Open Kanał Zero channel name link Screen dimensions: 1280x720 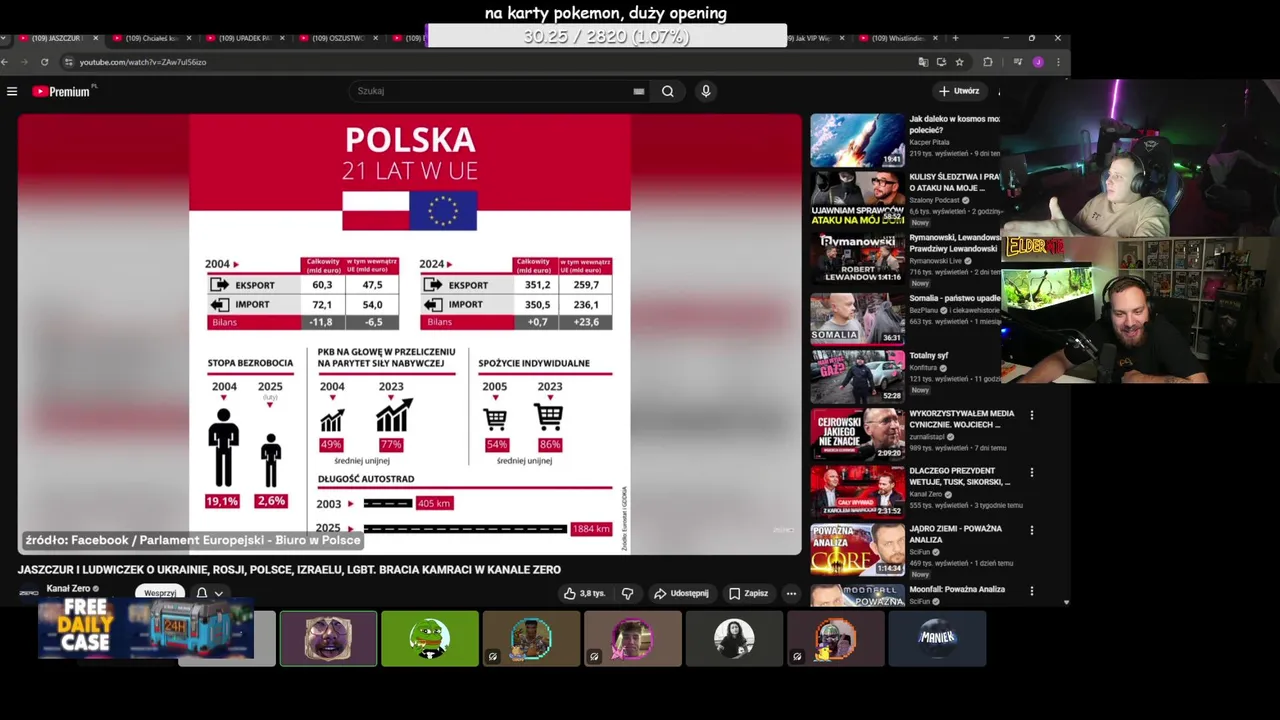pos(68,588)
